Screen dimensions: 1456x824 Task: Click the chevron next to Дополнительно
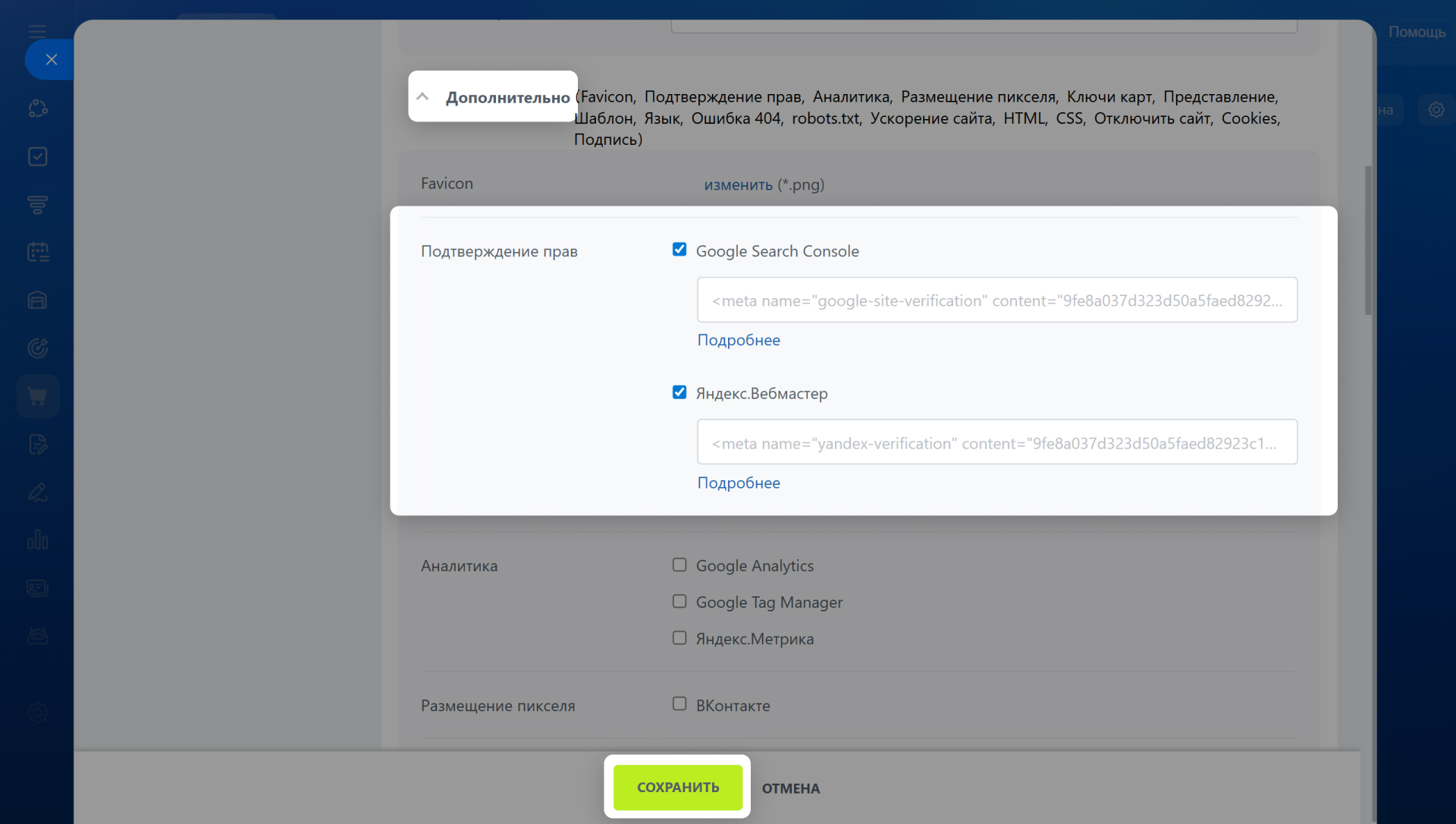[423, 96]
